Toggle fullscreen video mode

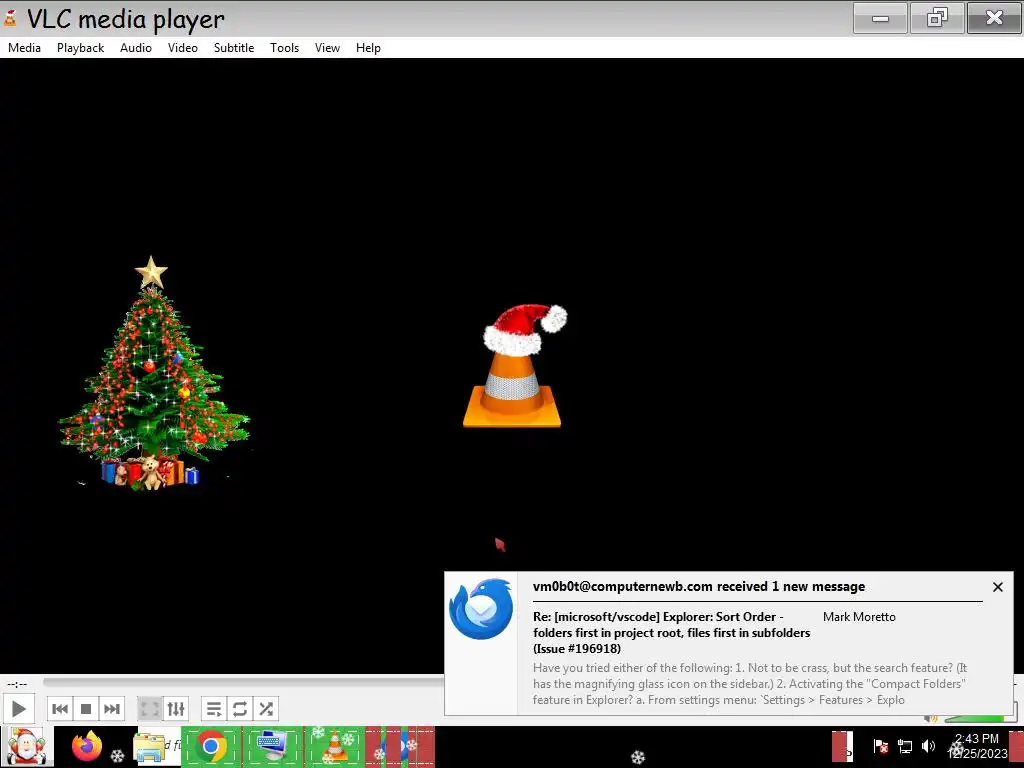150,709
